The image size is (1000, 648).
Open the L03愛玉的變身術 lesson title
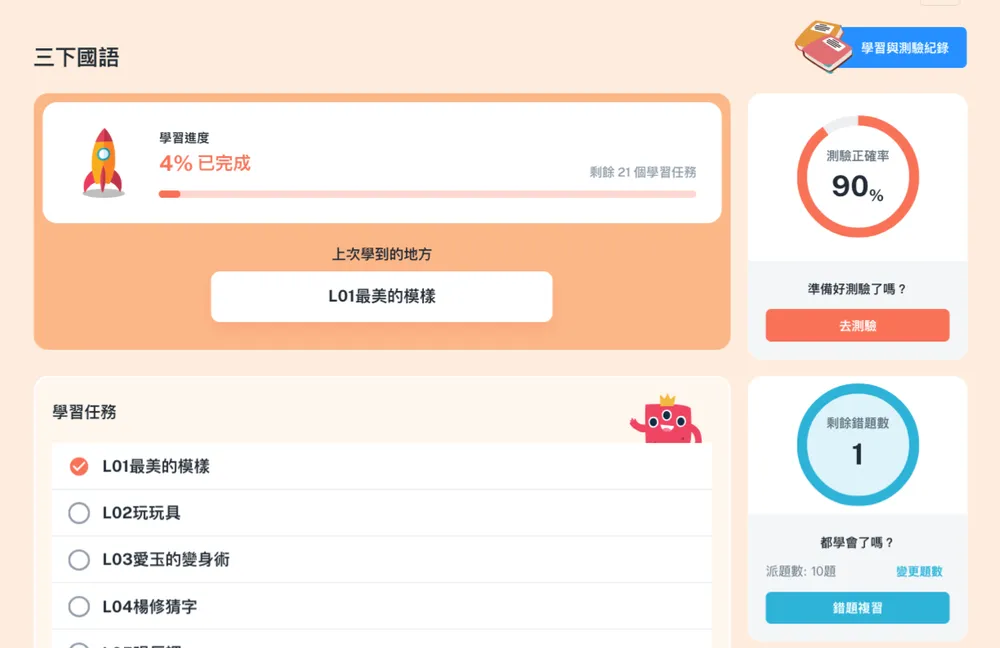[x=166, y=560]
